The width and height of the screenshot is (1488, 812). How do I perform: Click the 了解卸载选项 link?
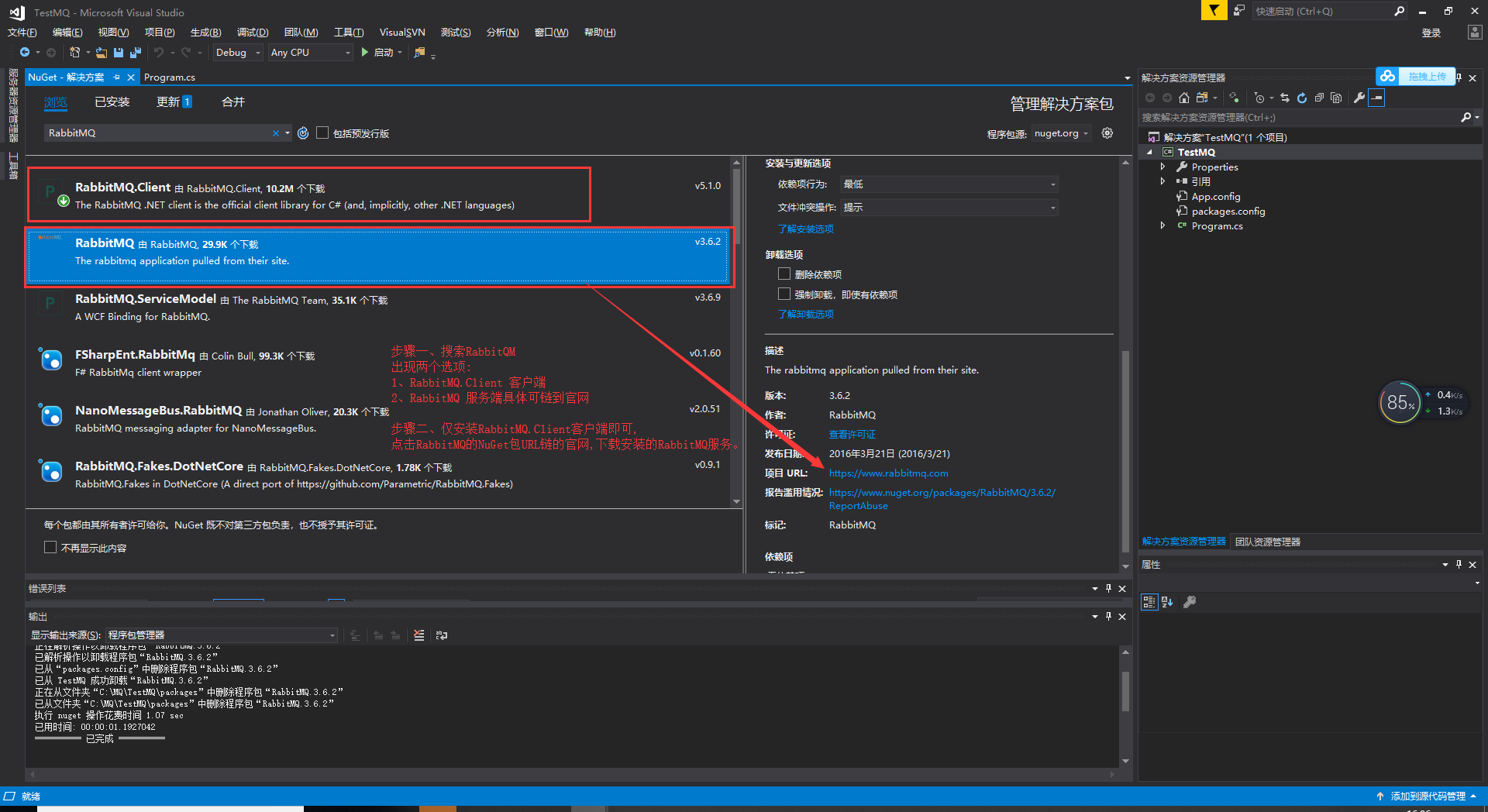click(x=806, y=315)
